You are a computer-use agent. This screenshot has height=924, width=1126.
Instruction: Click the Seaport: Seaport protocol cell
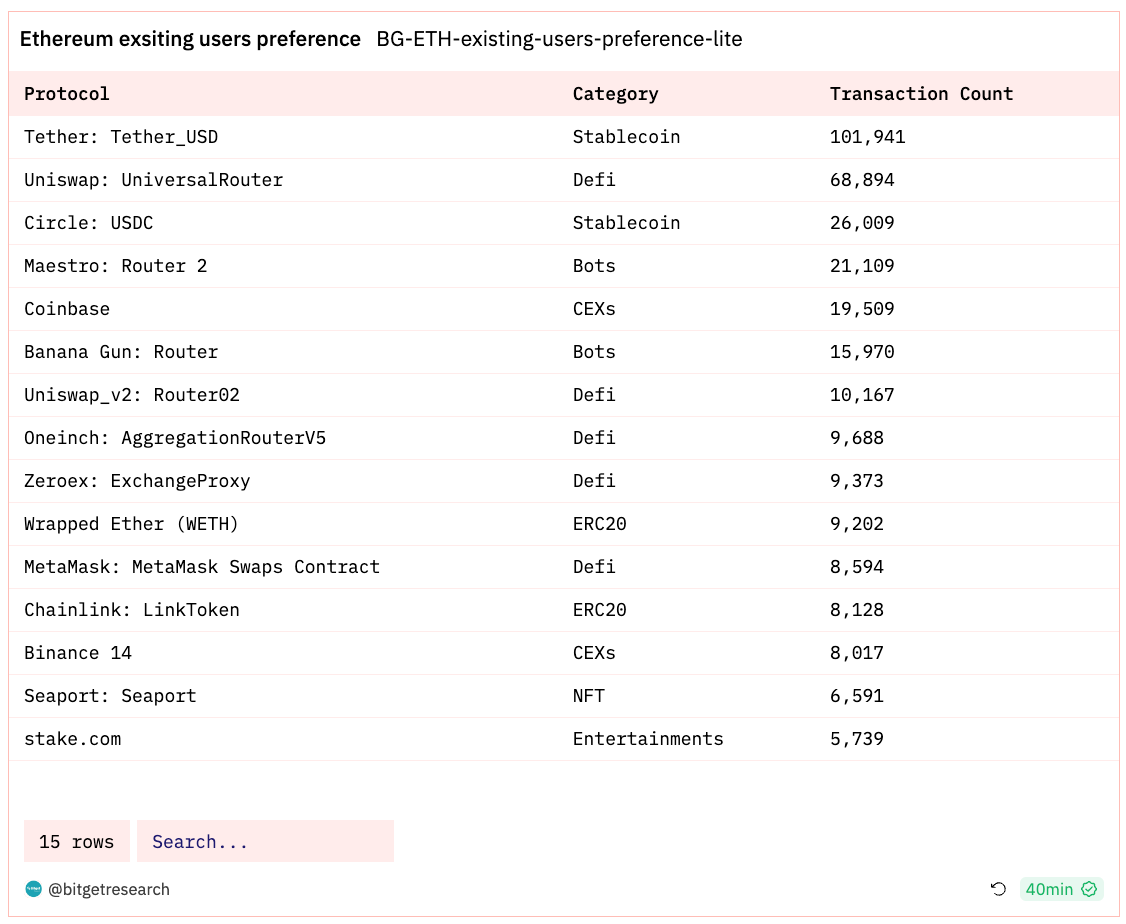coord(110,696)
